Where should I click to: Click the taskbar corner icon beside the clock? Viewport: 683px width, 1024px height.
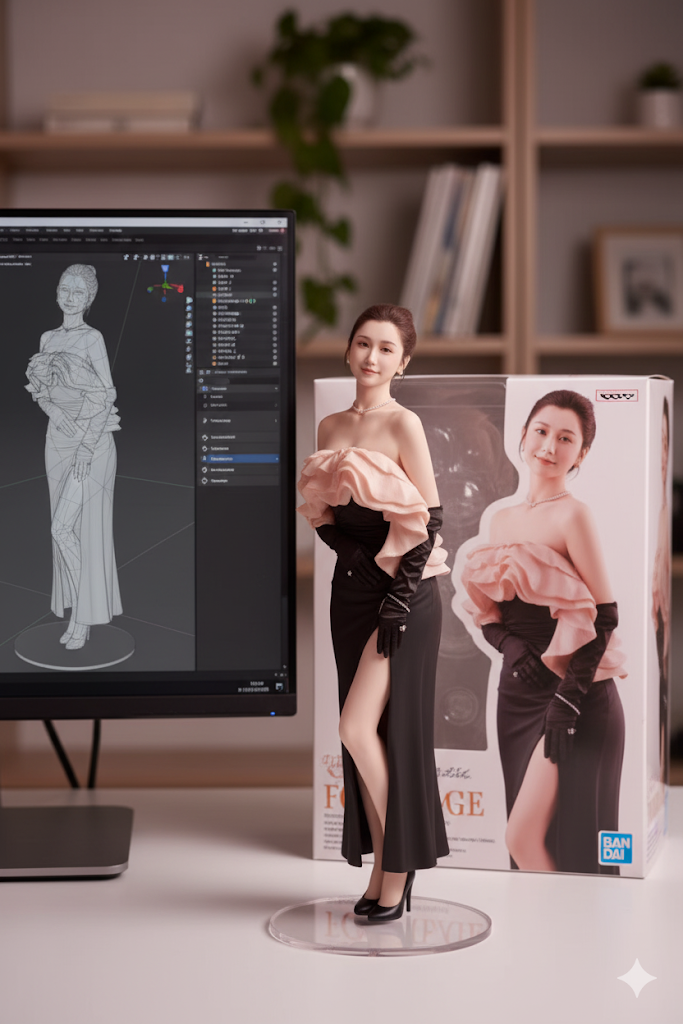279,686
